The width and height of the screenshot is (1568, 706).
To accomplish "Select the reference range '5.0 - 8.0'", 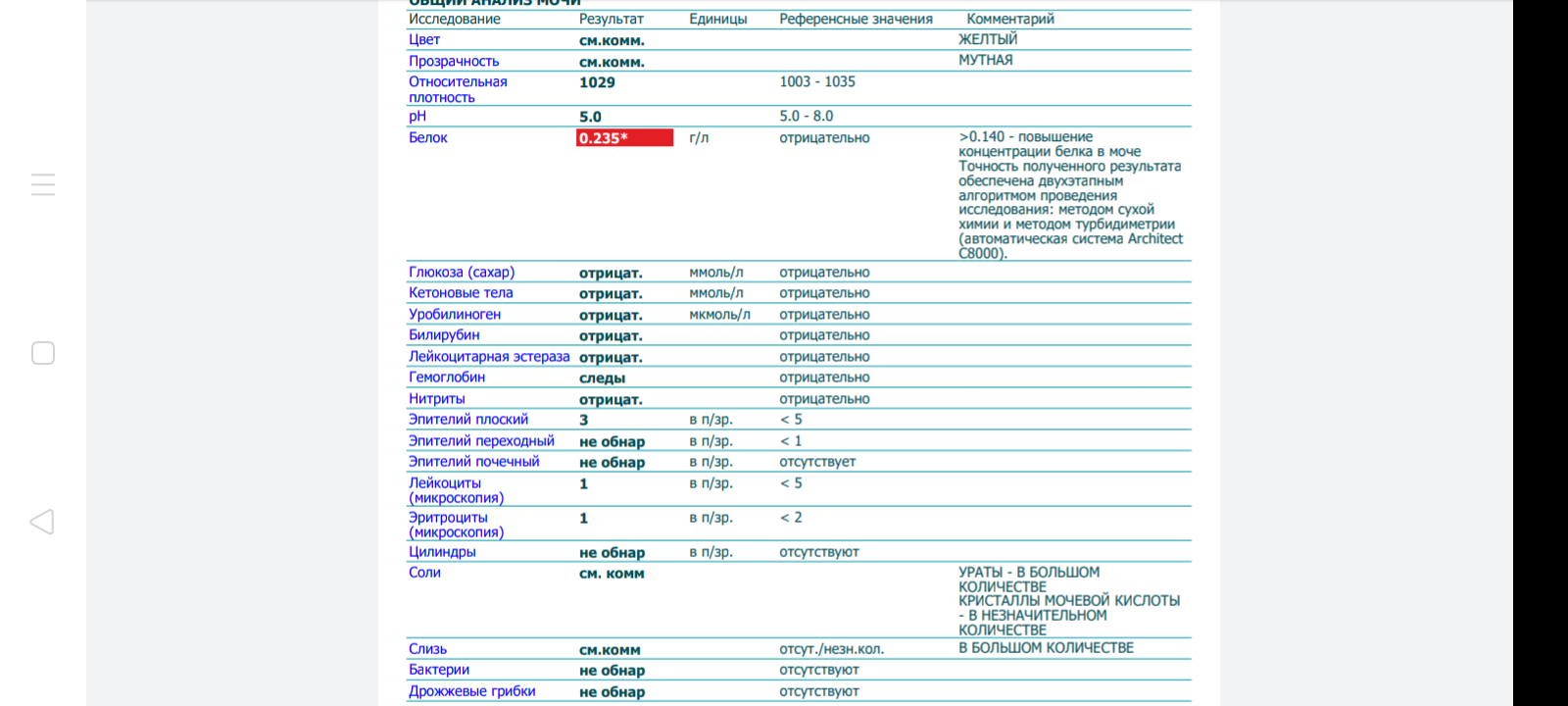I will (807, 116).
